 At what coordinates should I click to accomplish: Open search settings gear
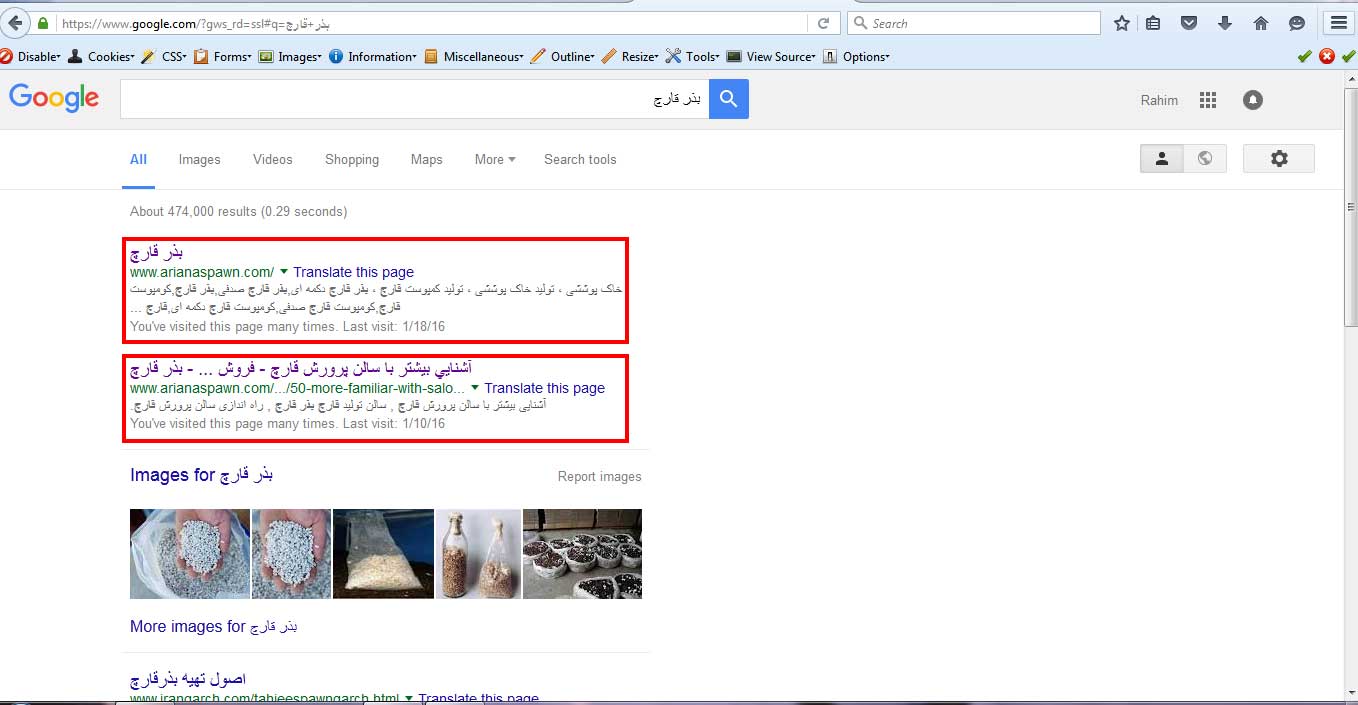[x=1279, y=158]
